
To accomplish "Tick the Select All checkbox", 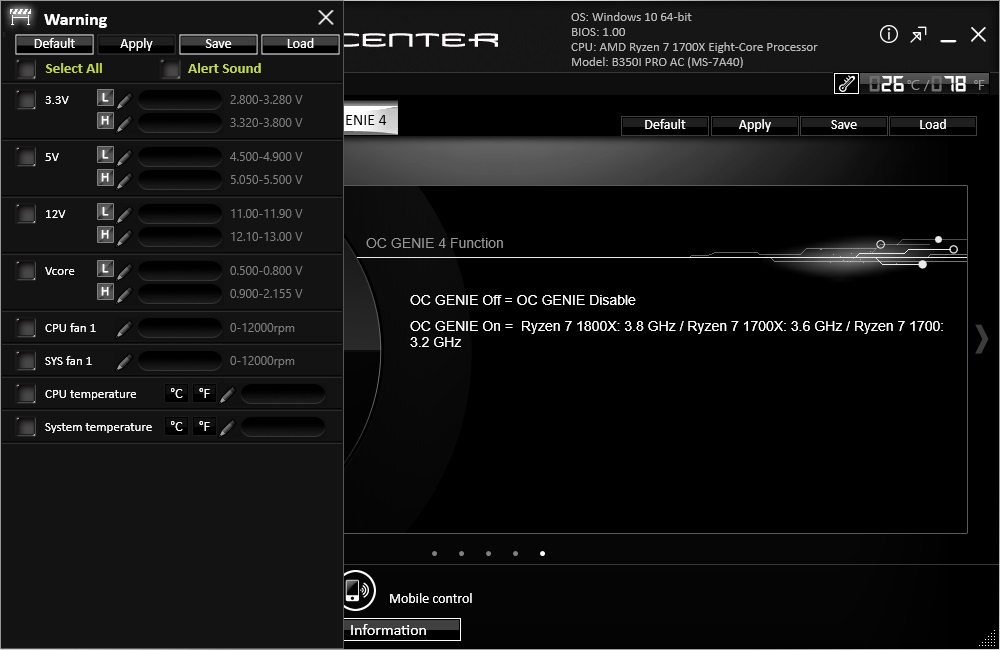I will (x=26, y=69).
